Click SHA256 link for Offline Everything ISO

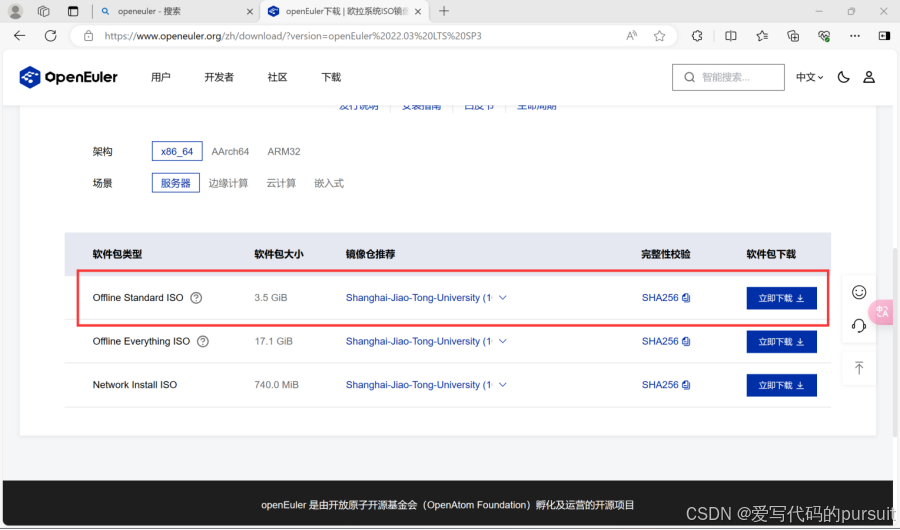(660, 341)
